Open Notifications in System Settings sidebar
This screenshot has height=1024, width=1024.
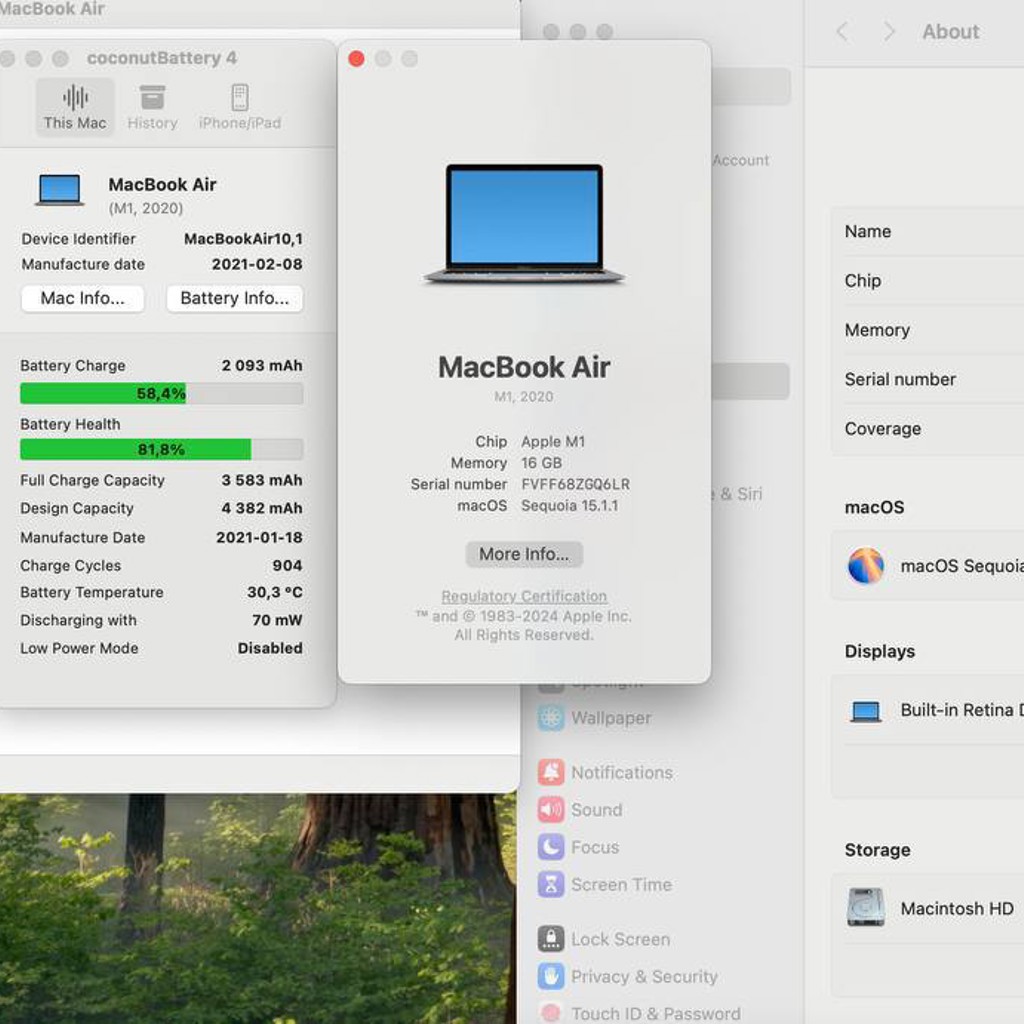605,773
